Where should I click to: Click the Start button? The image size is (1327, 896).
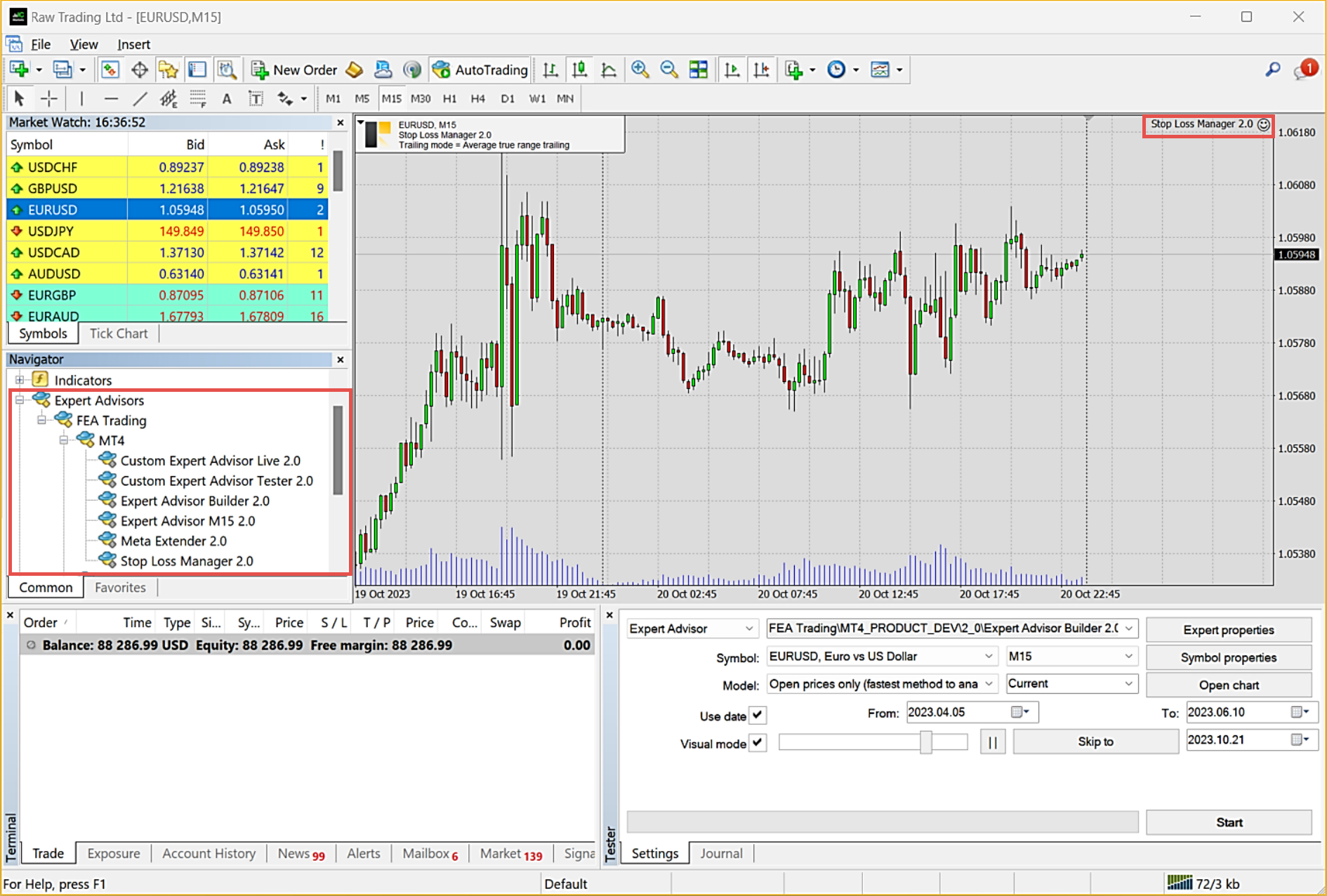[1229, 822]
